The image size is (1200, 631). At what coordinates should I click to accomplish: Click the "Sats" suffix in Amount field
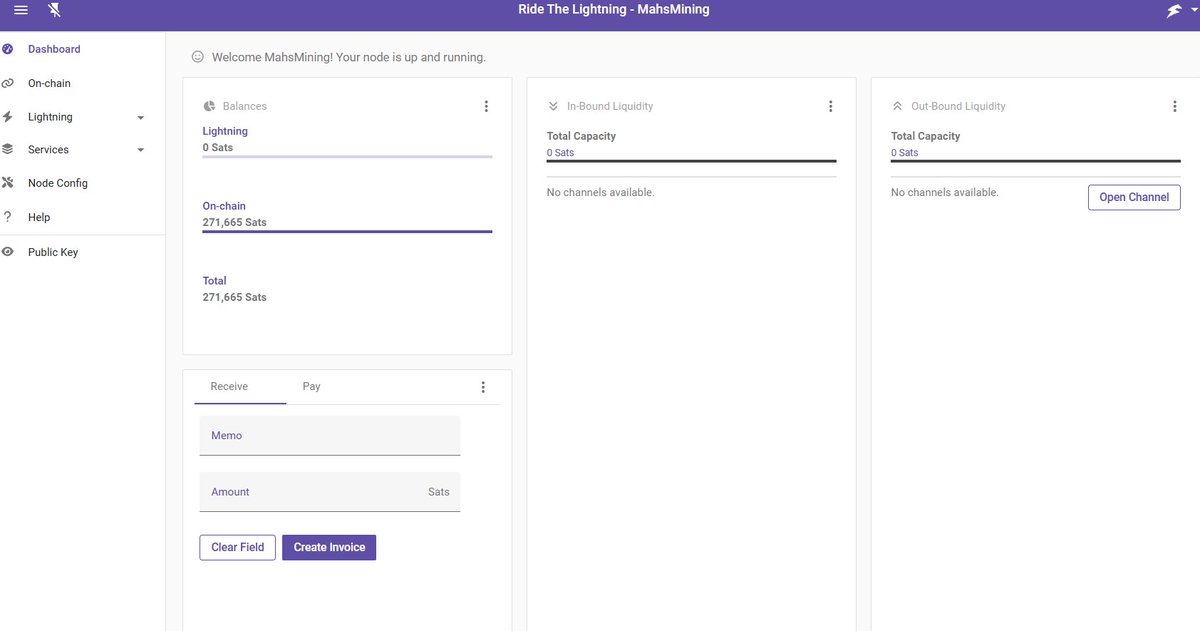click(439, 492)
